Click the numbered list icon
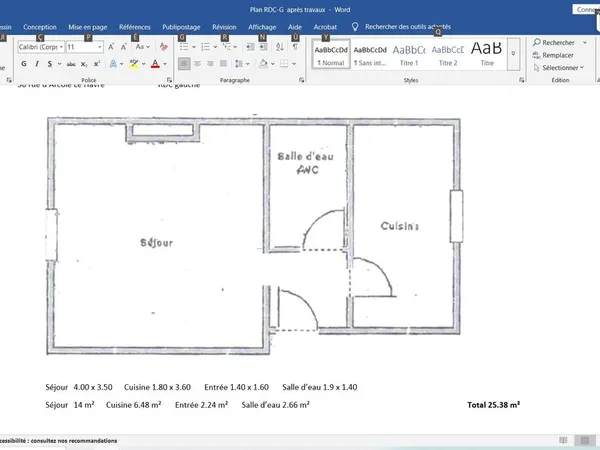This screenshot has height=450, width=600. (x=205, y=47)
